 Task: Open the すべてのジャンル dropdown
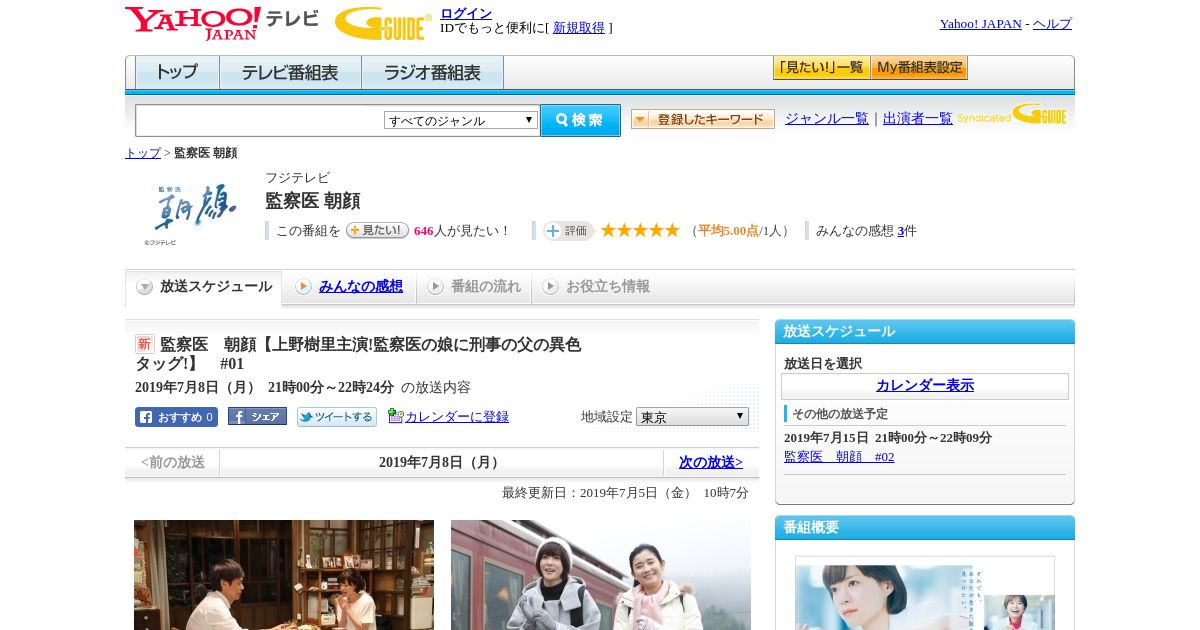pos(461,120)
